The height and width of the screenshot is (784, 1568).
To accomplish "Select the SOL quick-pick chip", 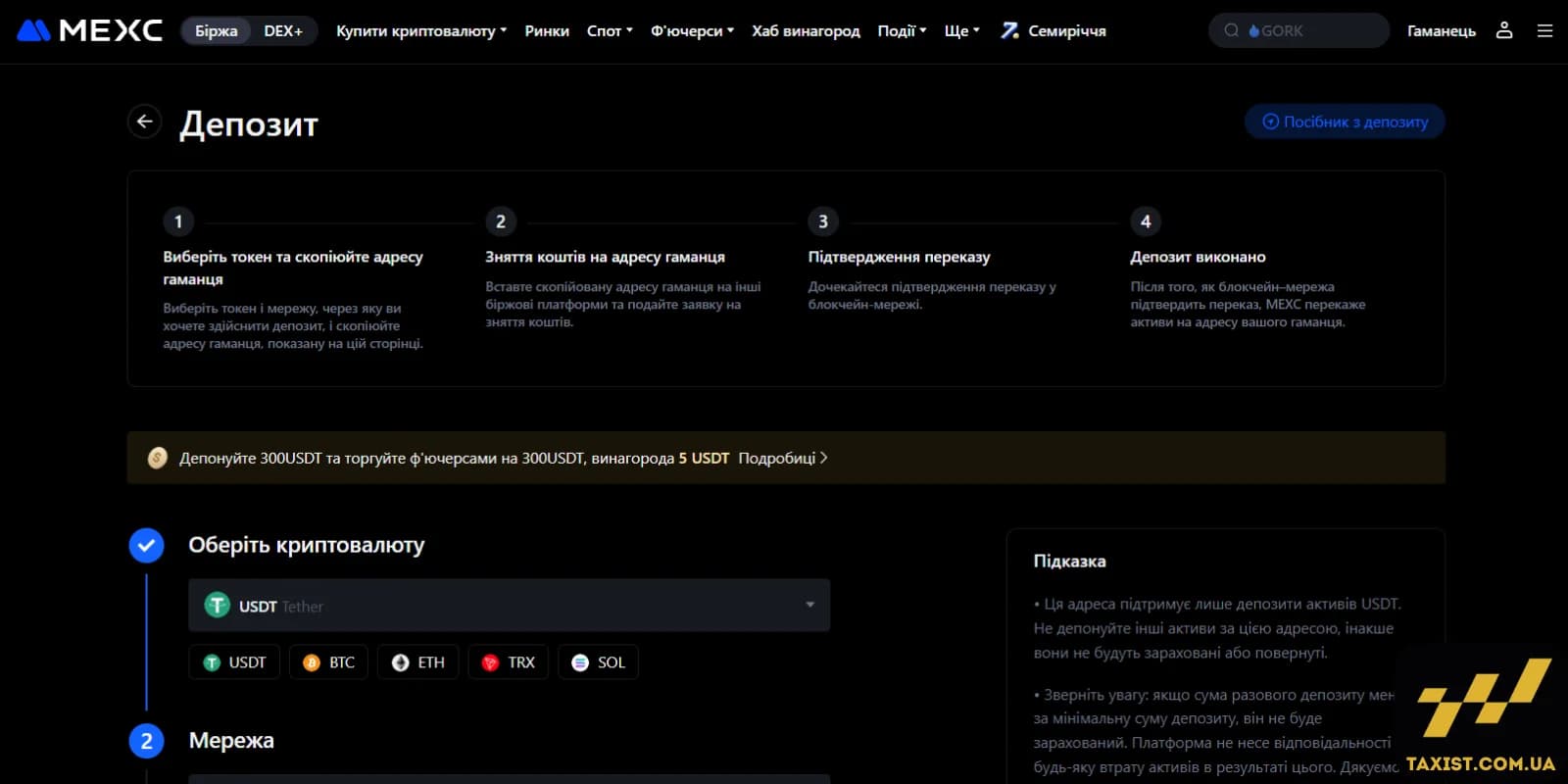I will tap(598, 662).
